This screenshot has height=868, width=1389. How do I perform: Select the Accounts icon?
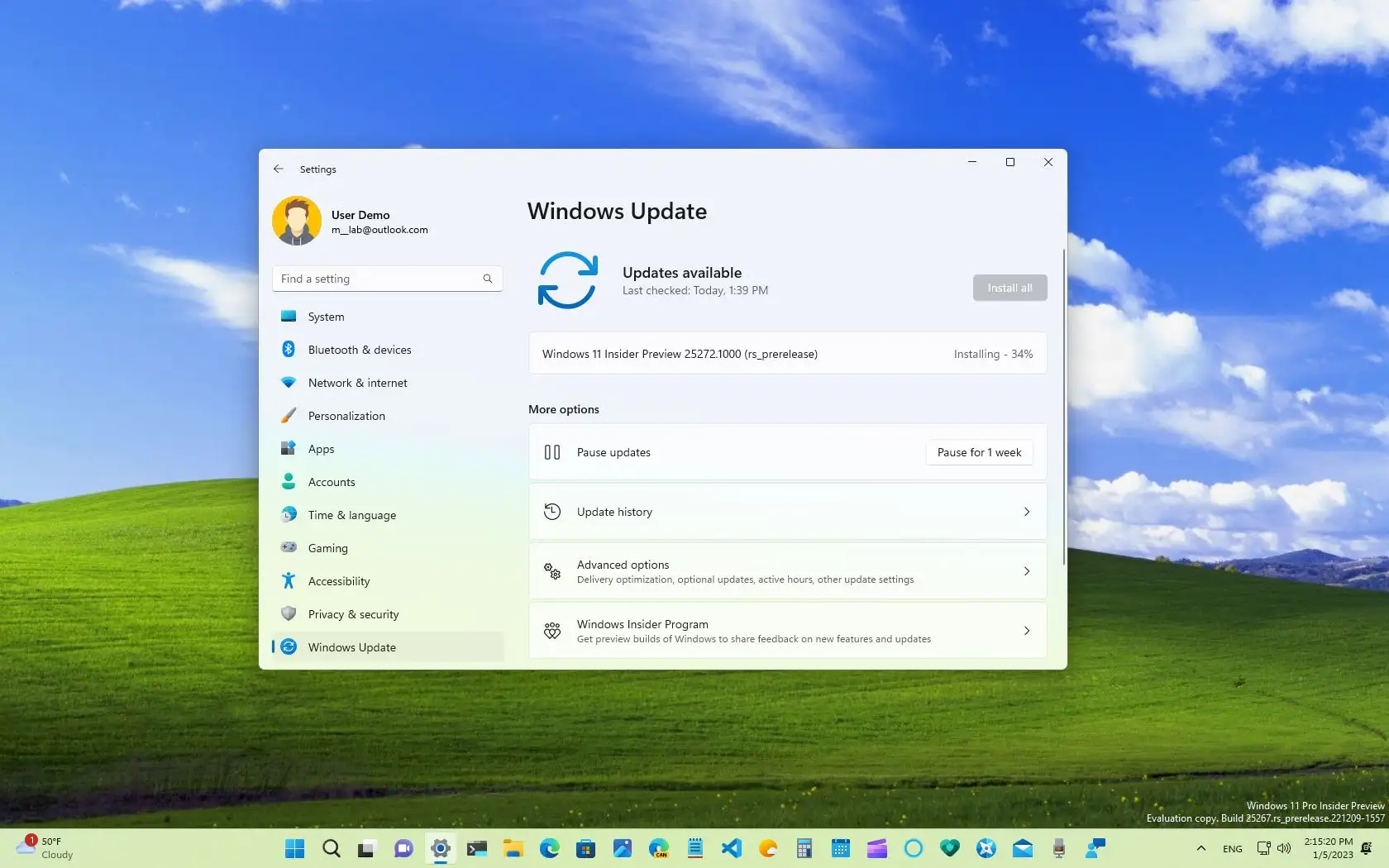click(x=288, y=482)
